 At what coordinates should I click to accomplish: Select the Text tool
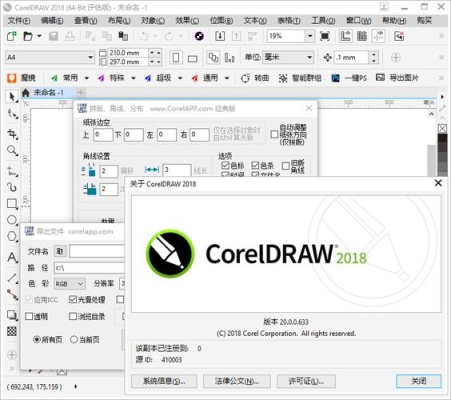[12, 258]
